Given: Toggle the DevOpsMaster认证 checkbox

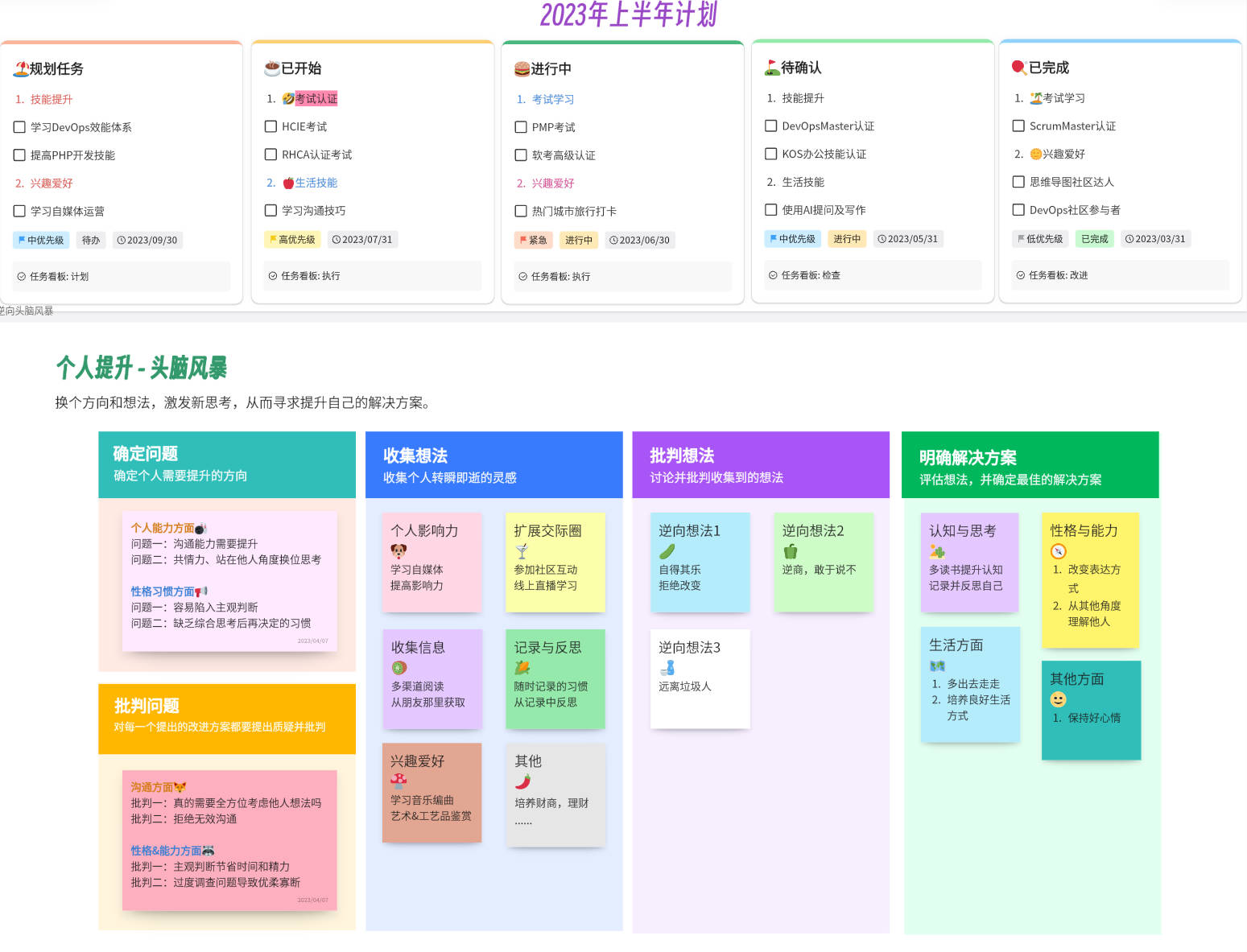Looking at the screenshot, I should (x=770, y=126).
